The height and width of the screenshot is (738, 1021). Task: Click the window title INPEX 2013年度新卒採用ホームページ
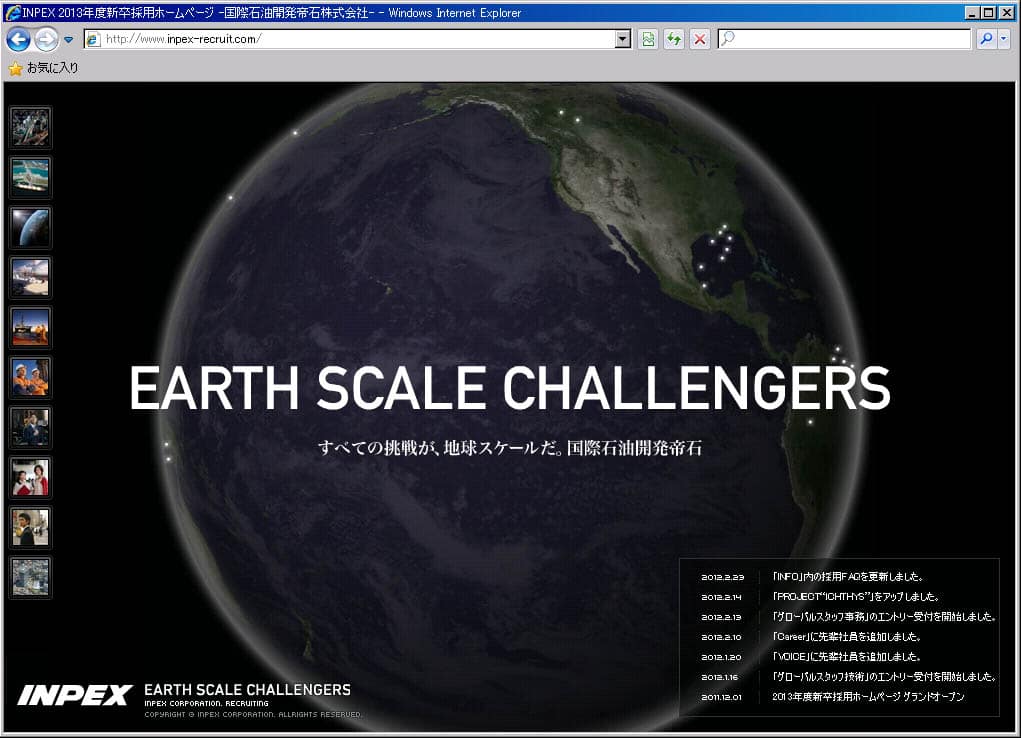tap(119, 12)
